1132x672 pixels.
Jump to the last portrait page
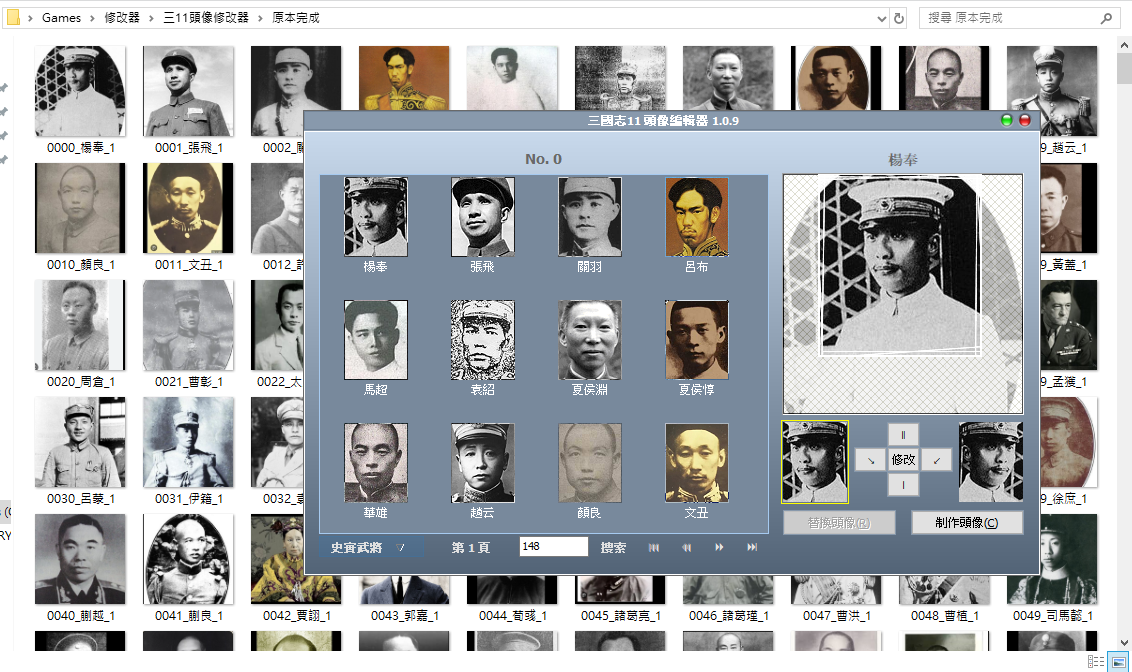click(752, 548)
